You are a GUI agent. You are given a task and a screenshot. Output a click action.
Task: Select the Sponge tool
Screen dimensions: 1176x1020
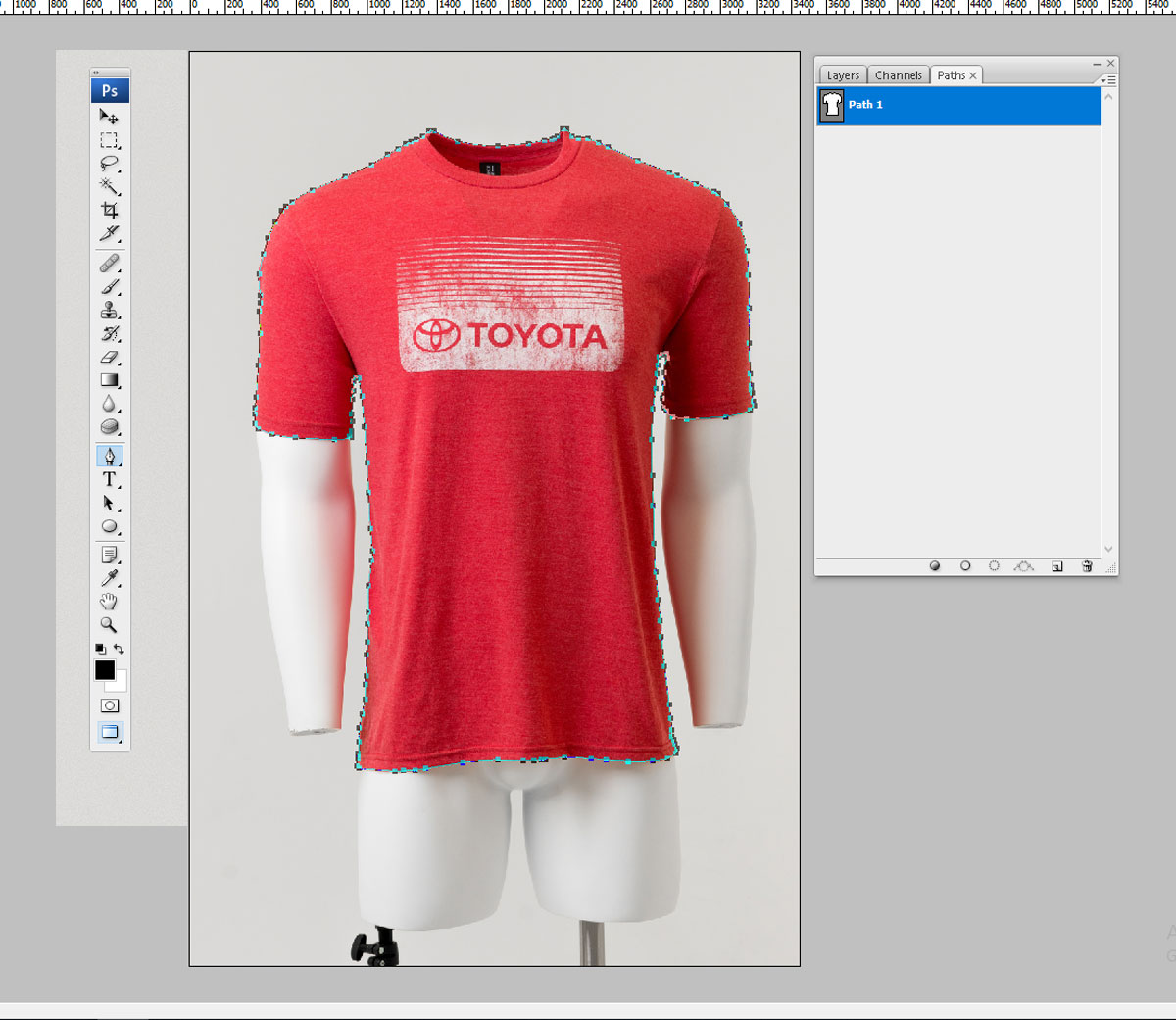(x=109, y=427)
